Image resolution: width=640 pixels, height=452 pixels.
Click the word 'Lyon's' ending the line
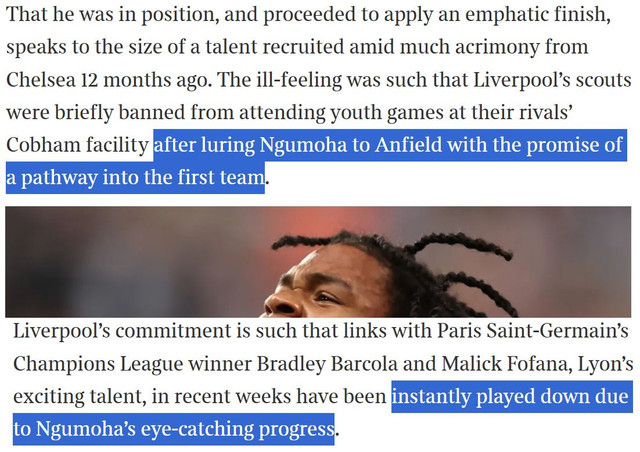pos(605,364)
